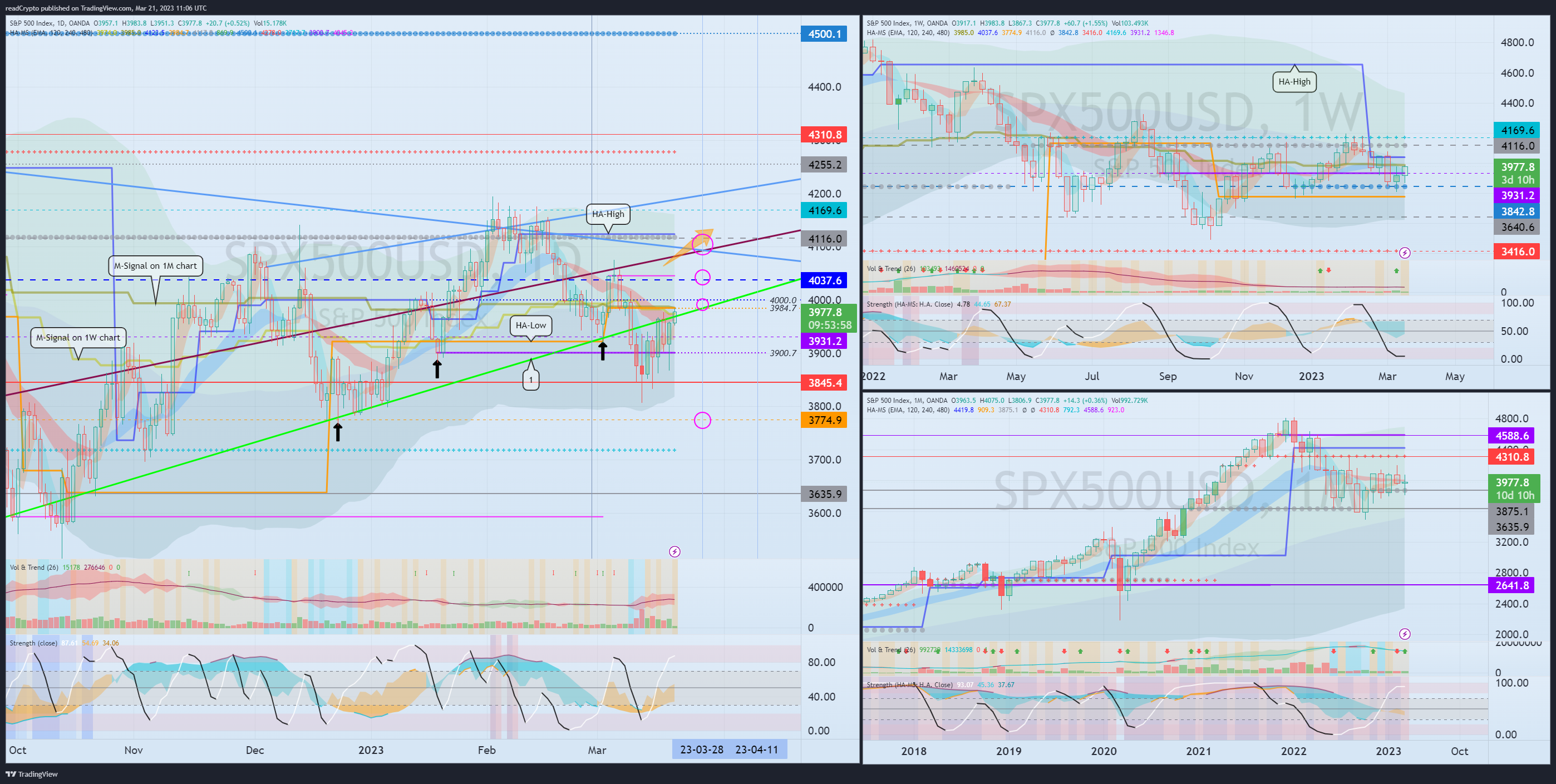Select the HA-High callout on the weekly chart
The height and width of the screenshot is (784, 1556).
[1294, 82]
